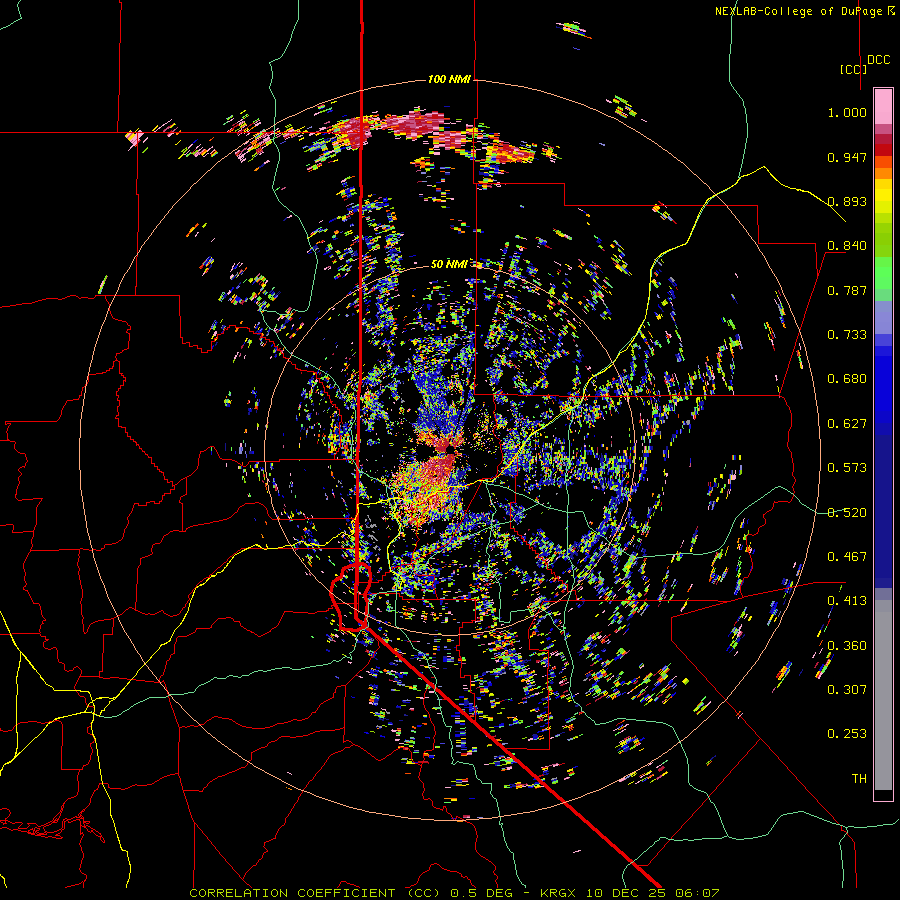Select the 0.520 scale value
Screen dimensions: 900x900
tap(847, 513)
